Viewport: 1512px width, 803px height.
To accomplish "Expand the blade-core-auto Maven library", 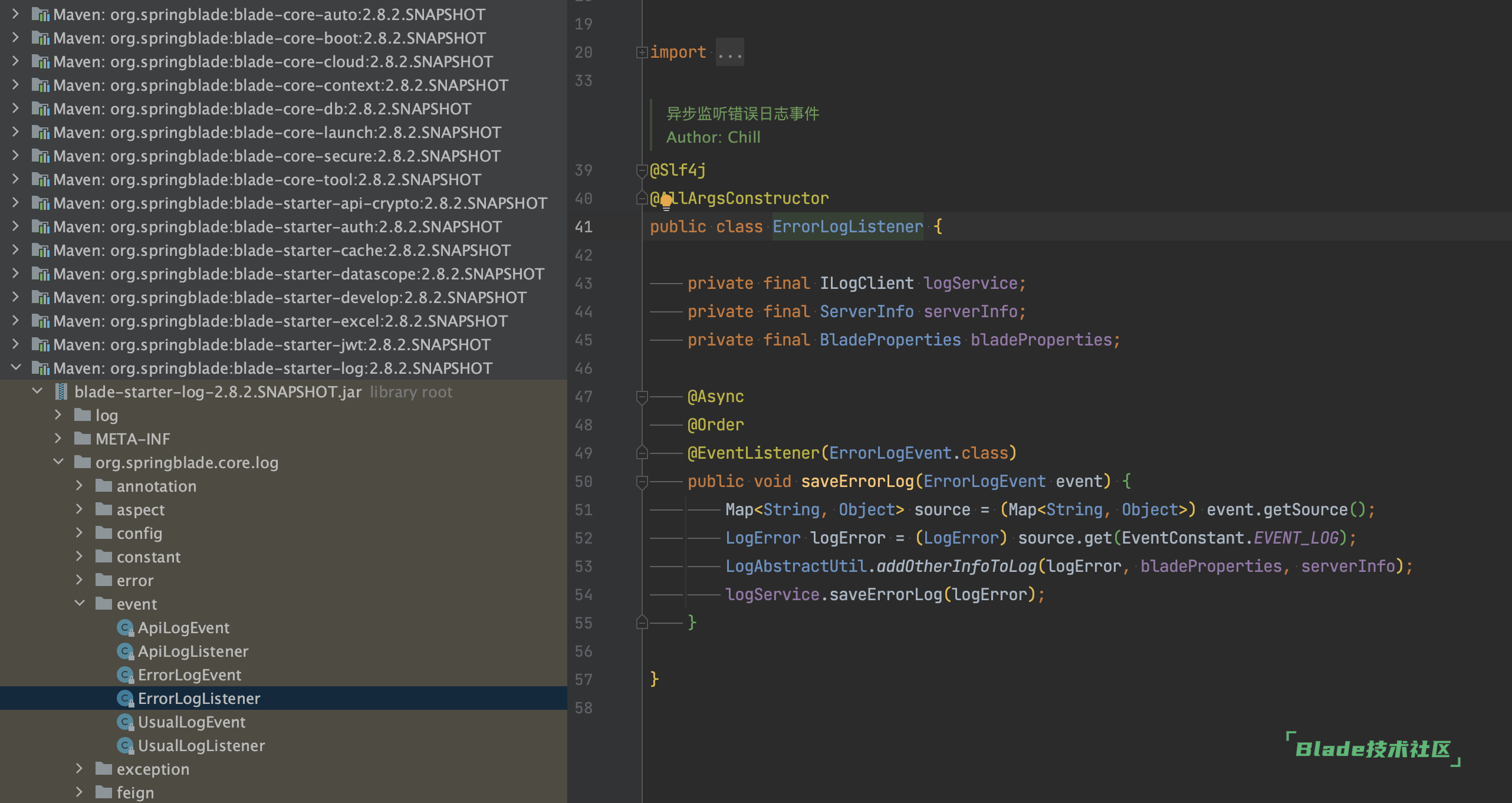I will (16, 14).
